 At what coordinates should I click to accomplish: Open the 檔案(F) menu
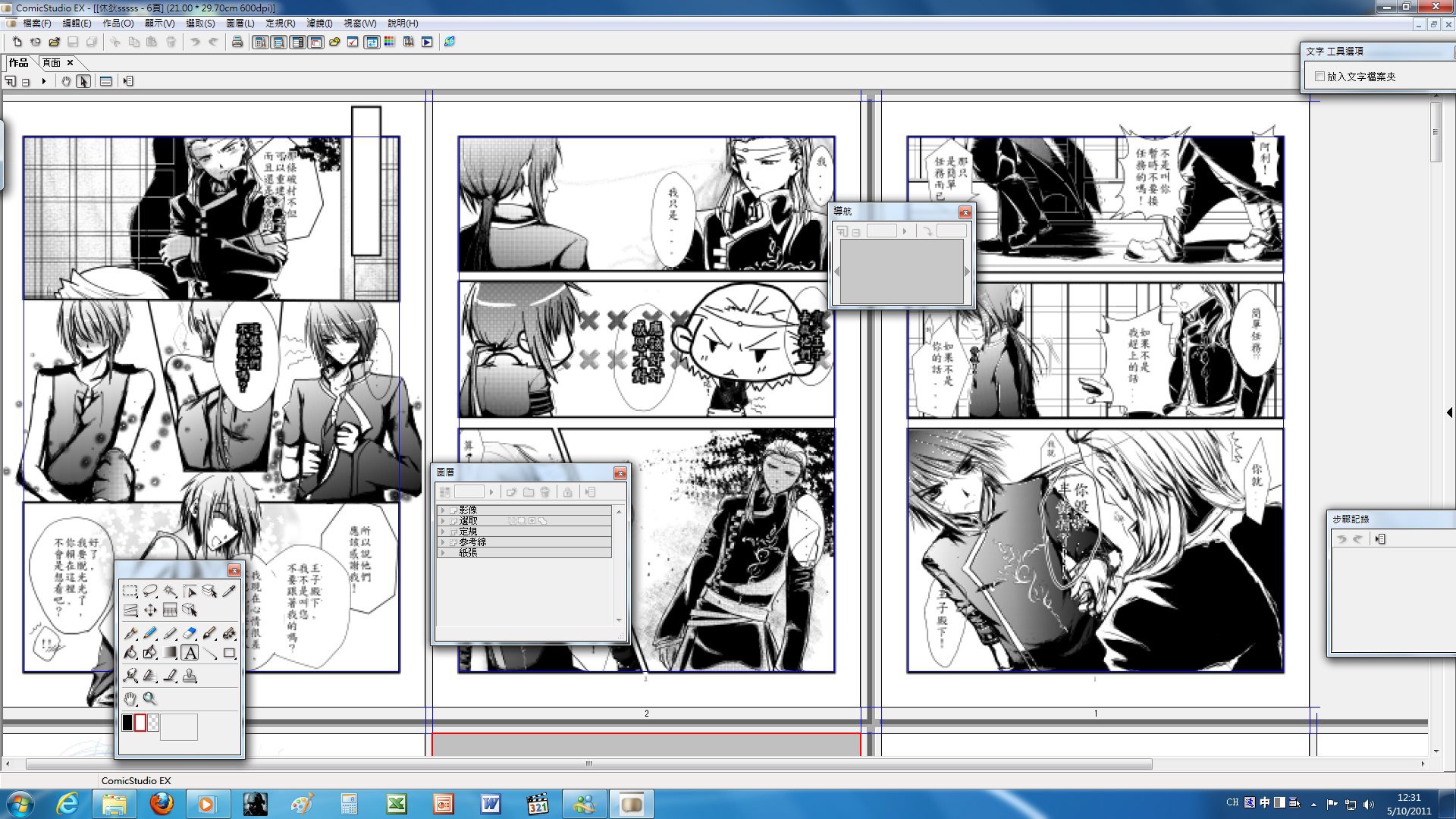pos(37,24)
